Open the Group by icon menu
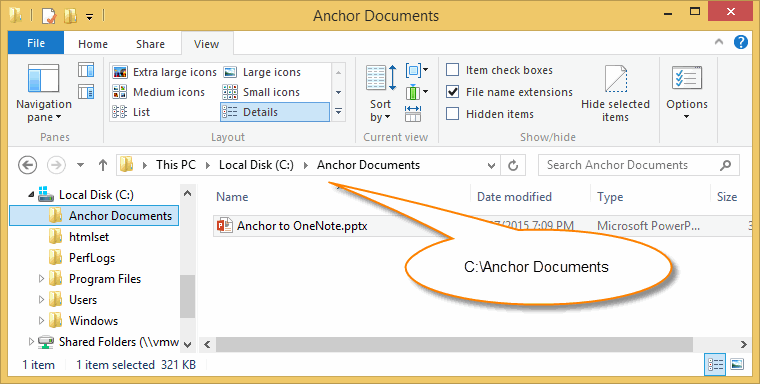The height and width of the screenshot is (384, 760). click(417, 71)
